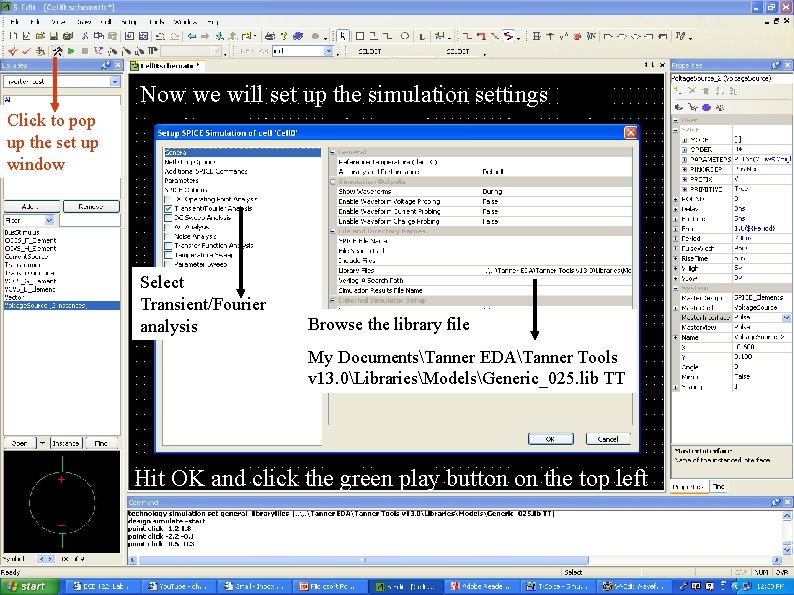The width and height of the screenshot is (794, 595).
Task: Uncheck Transient/Fourier Analysis checkbox
Action: (168, 209)
